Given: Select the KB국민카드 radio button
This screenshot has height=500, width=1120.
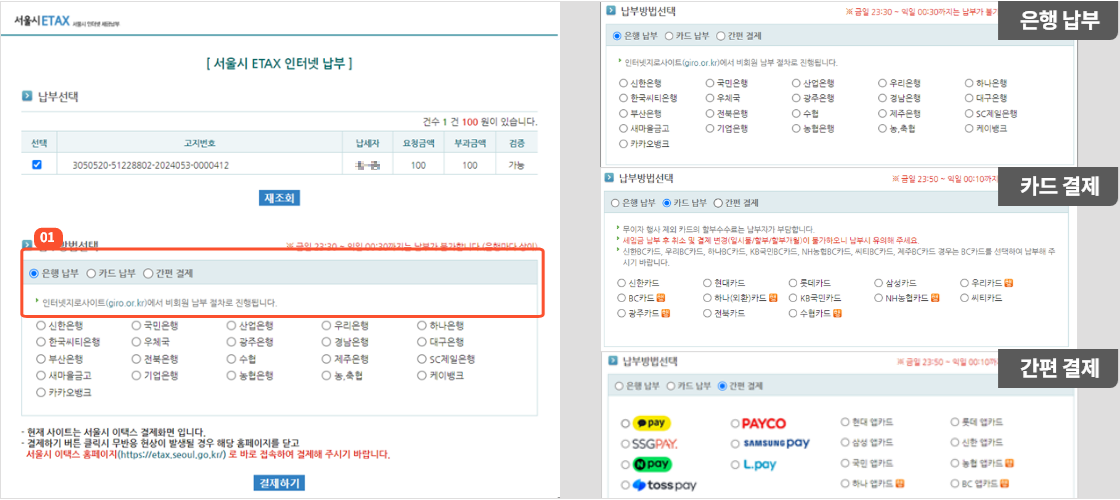Looking at the screenshot, I should point(794,298).
